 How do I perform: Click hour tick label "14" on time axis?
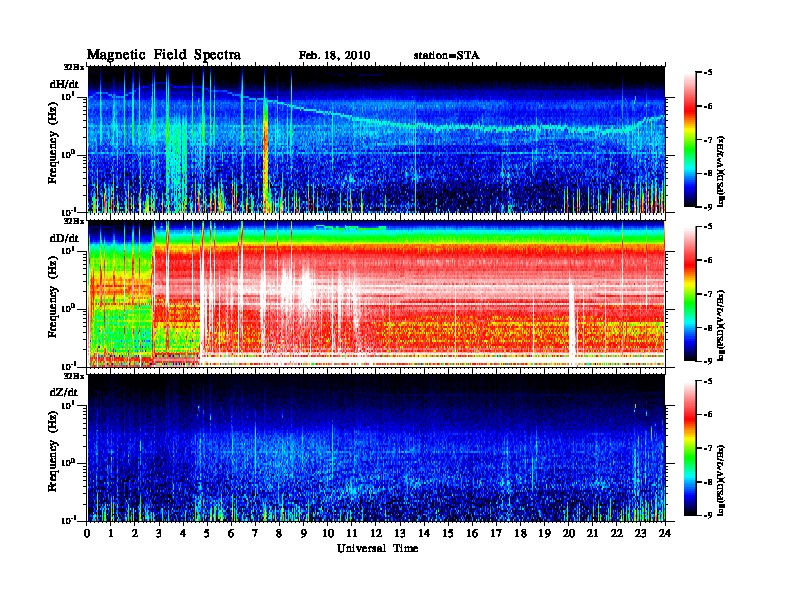[x=424, y=533]
